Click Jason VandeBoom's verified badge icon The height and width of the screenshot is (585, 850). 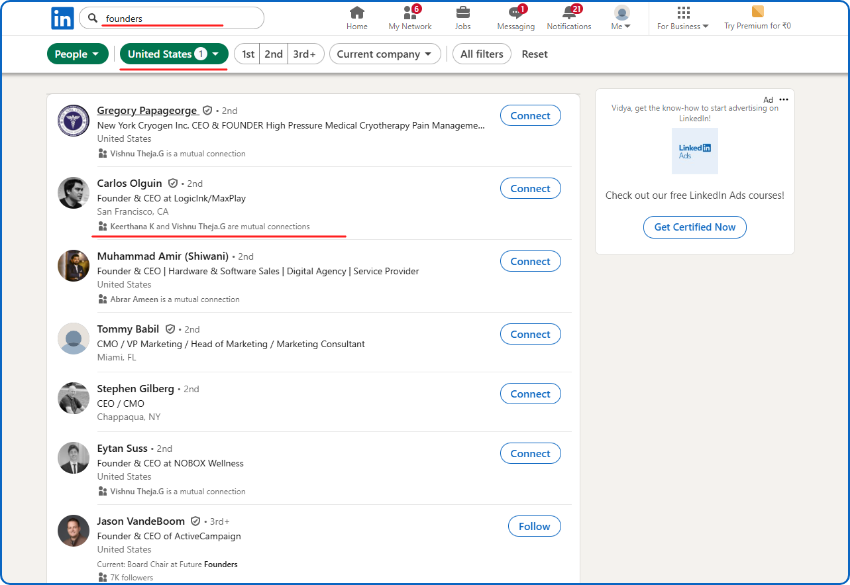(x=195, y=521)
